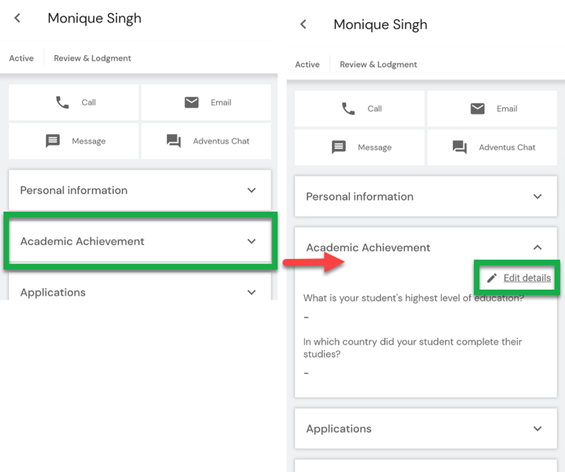This screenshot has height=472, width=565.
Task: Collapse Academic Achievement in right panel
Action: (537, 247)
